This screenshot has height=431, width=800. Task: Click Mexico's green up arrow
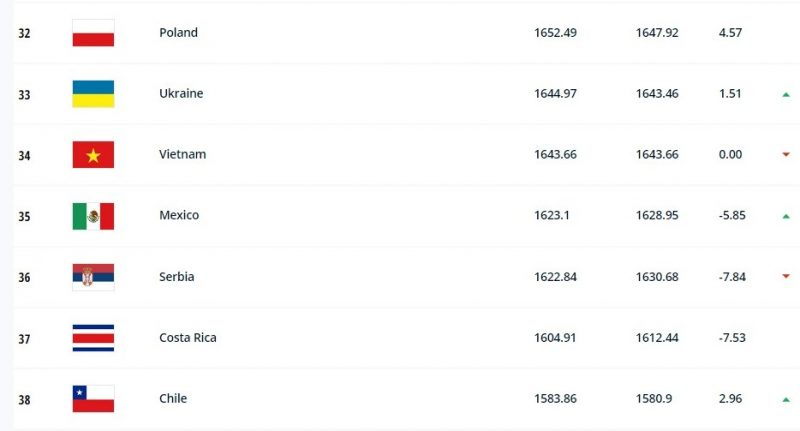[x=786, y=216]
